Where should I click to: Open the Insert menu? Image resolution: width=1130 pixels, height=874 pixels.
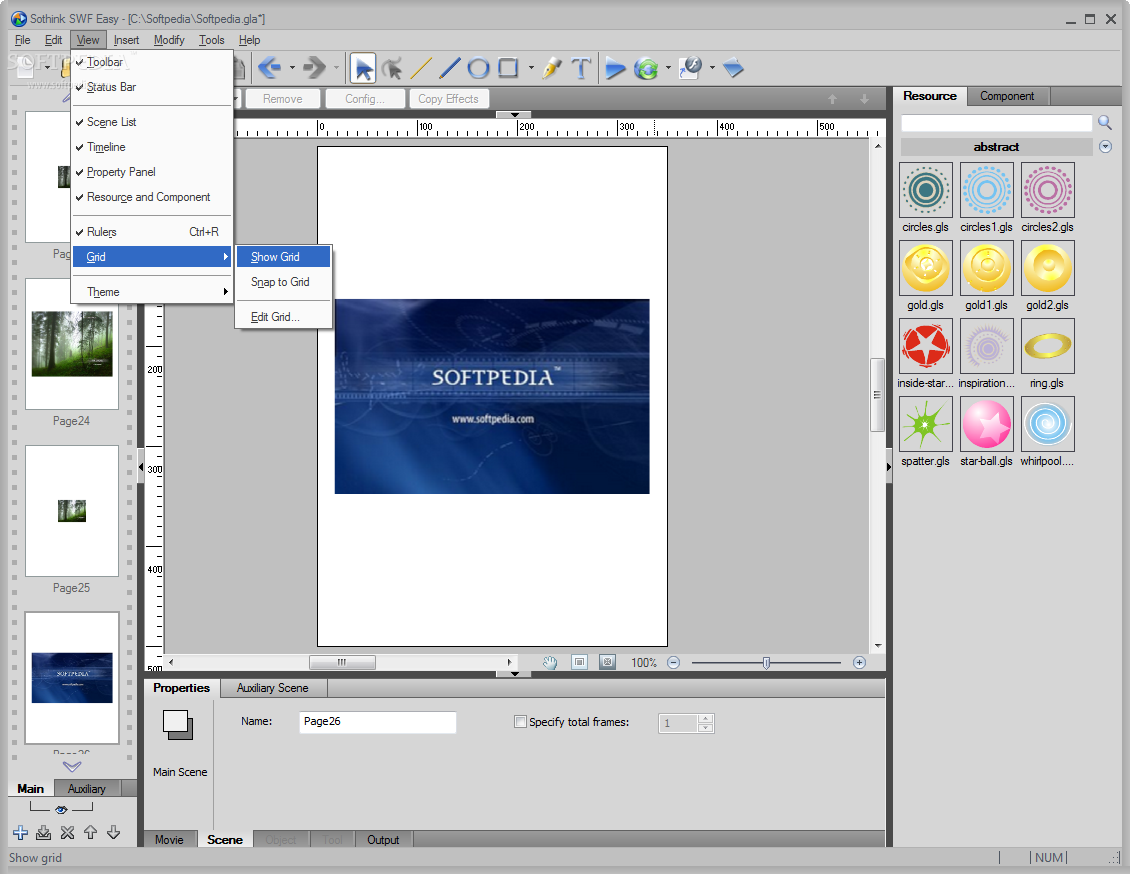tap(126, 40)
